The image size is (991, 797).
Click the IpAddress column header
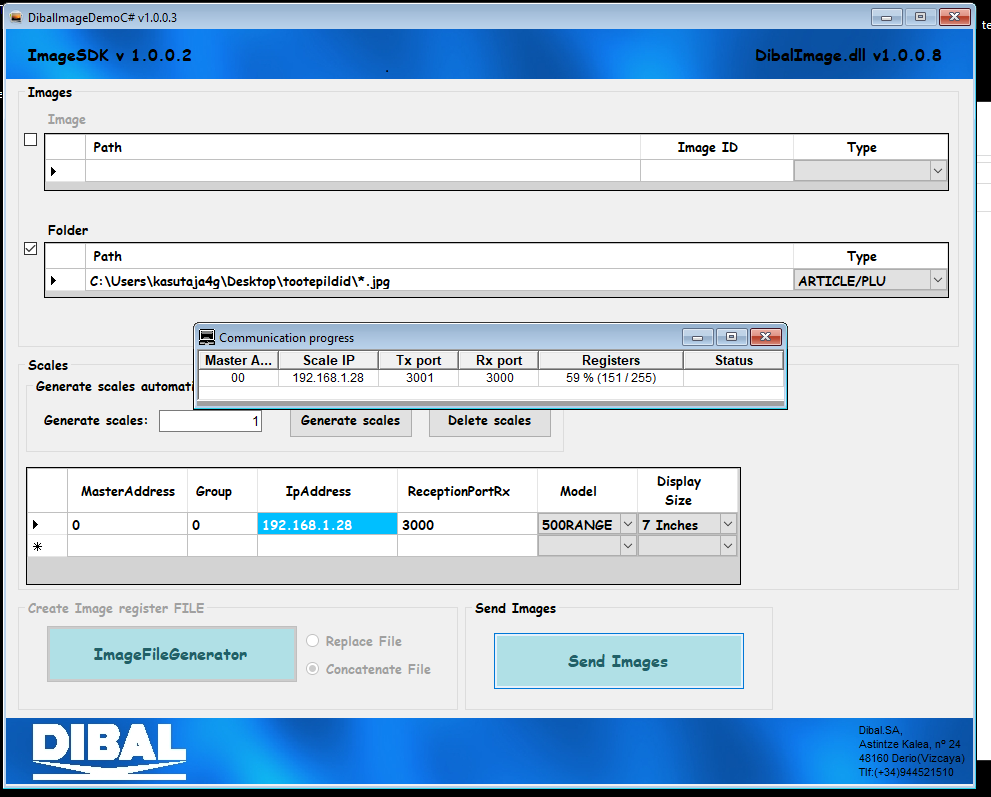[x=327, y=491]
